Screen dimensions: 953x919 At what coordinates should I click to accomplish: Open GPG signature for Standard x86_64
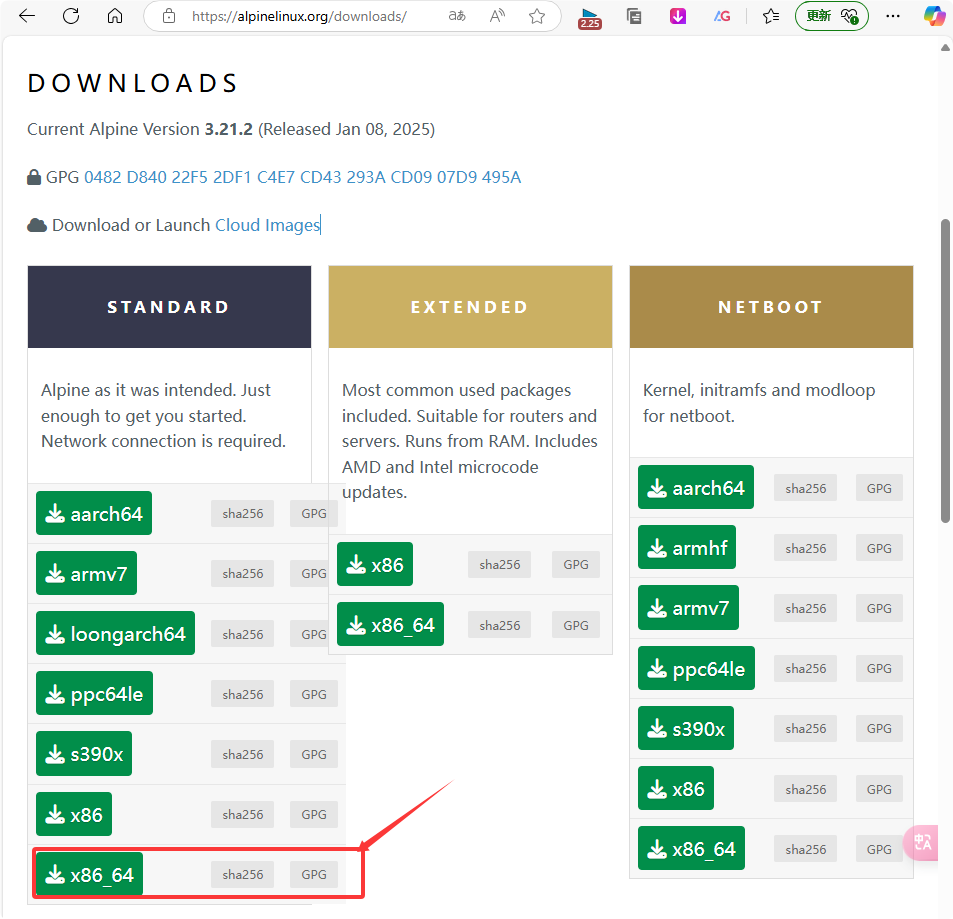click(x=314, y=874)
